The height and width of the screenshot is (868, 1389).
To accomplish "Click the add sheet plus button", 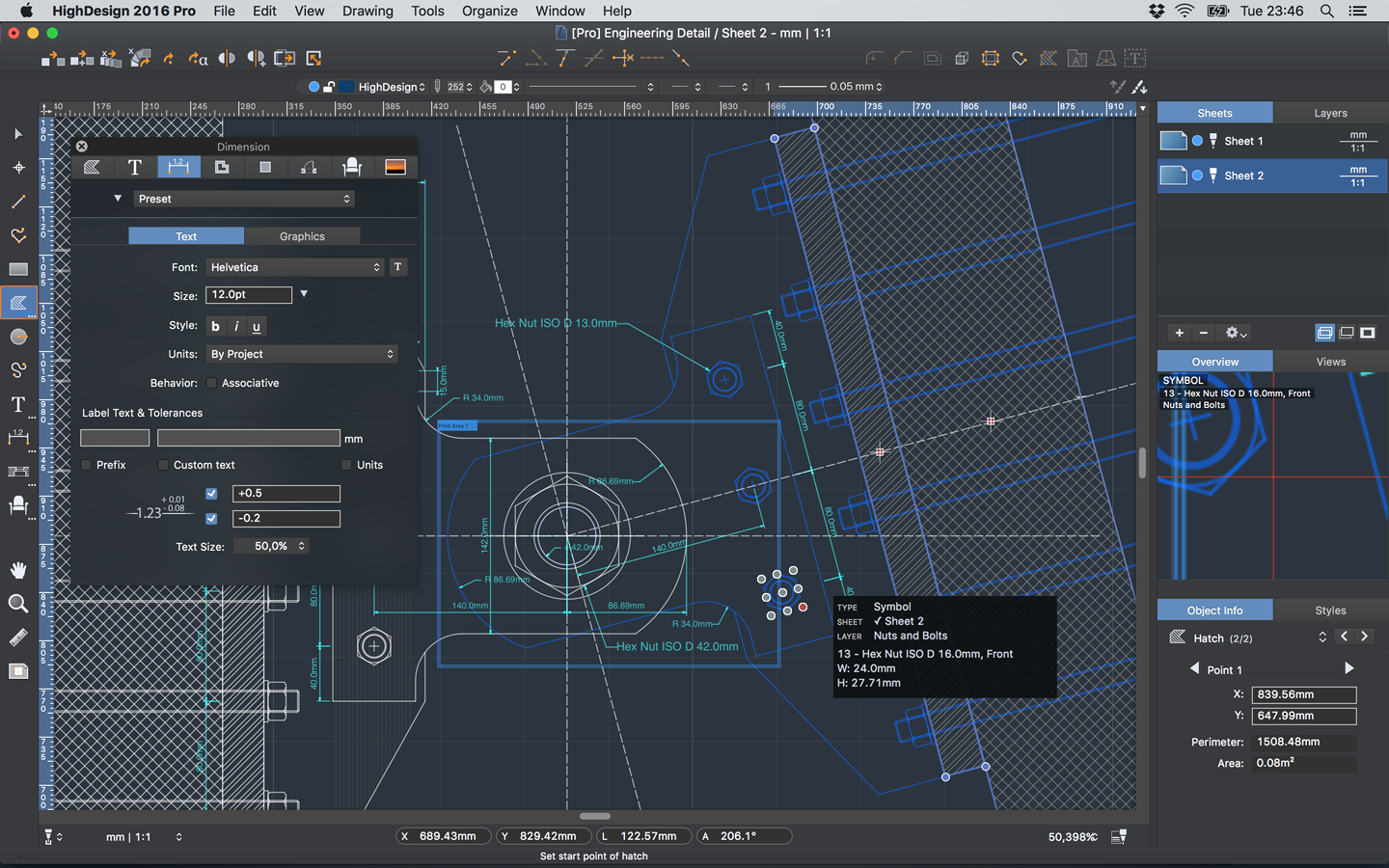I will pyautogui.click(x=1179, y=333).
